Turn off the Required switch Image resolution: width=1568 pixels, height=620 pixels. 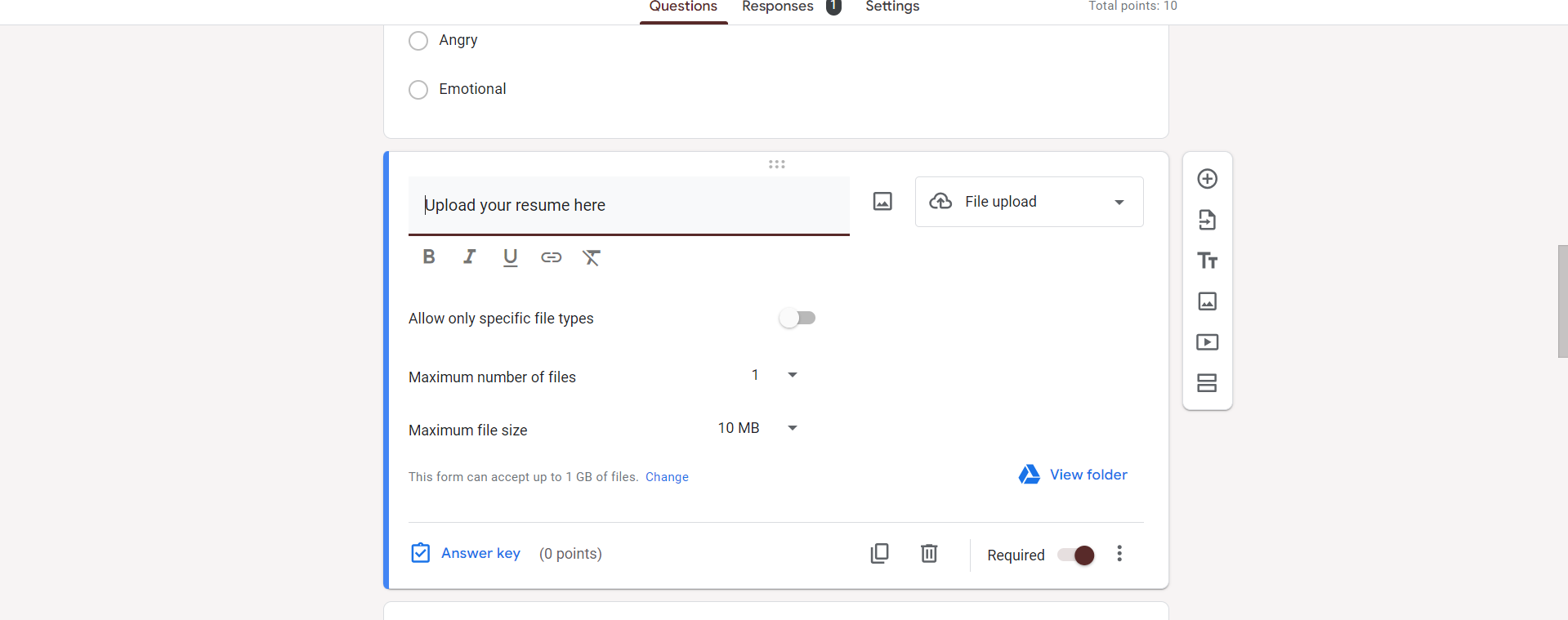point(1076,555)
